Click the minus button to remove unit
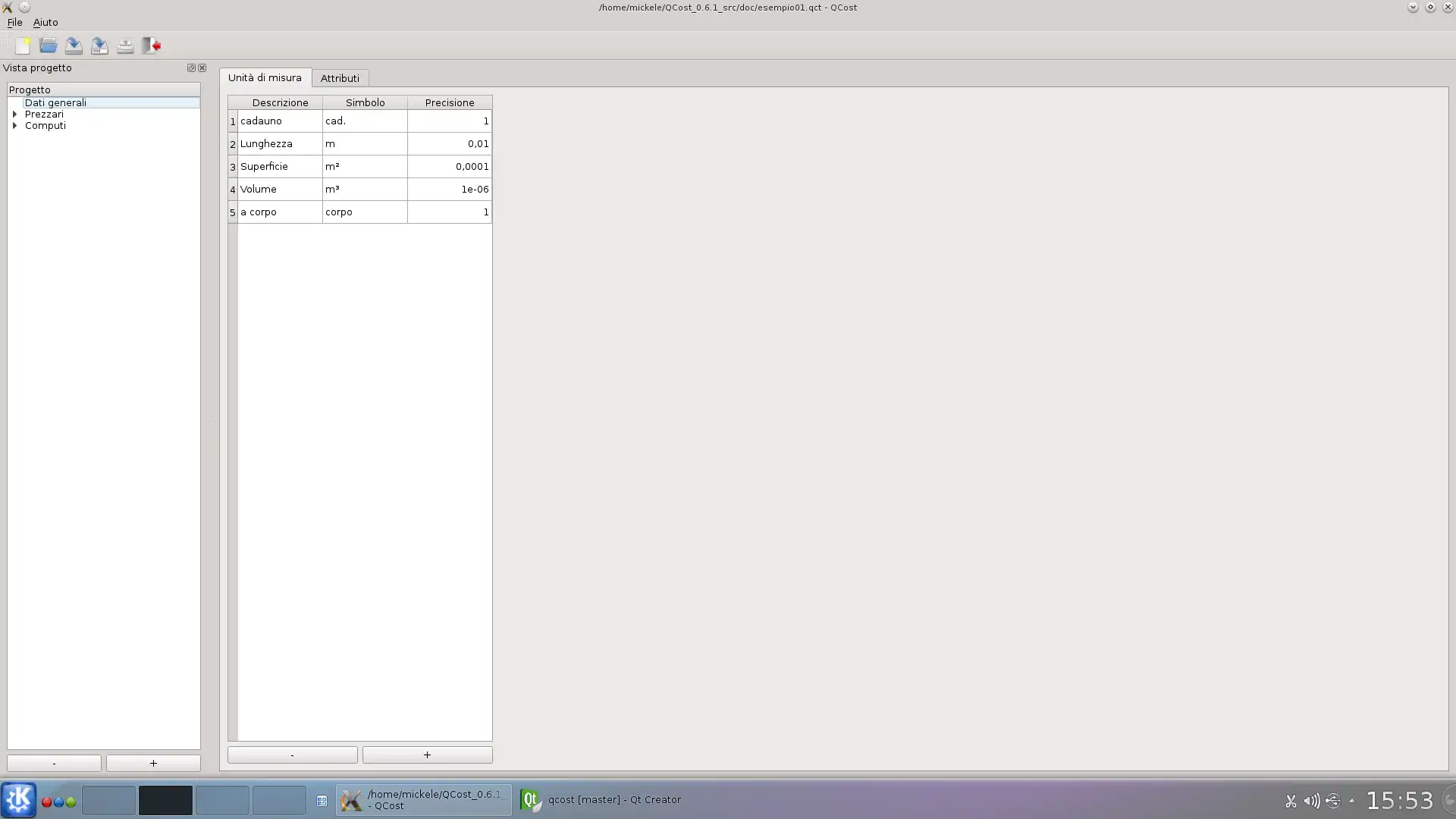 tap(292, 754)
